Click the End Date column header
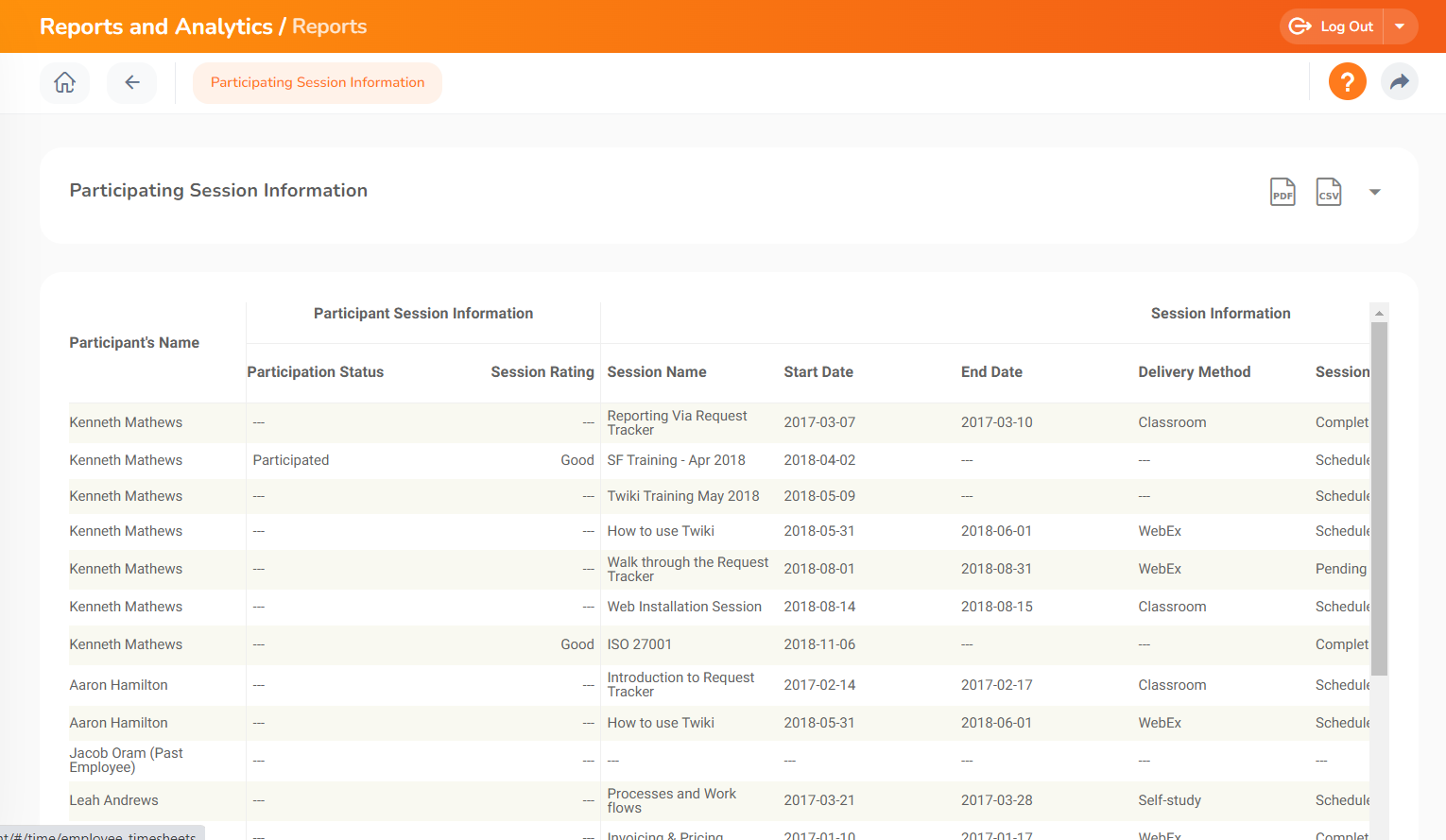The height and width of the screenshot is (840, 1446). pyautogui.click(x=991, y=372)
